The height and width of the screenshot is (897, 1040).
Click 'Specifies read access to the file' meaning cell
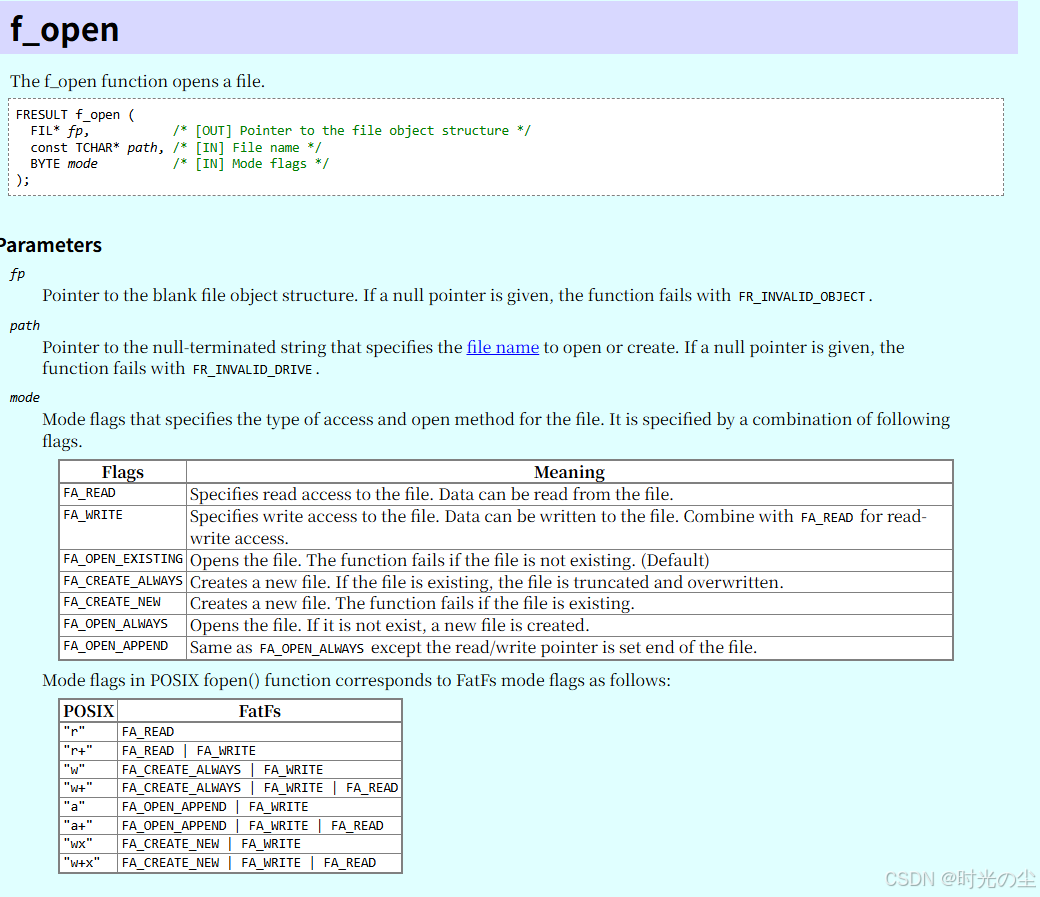pos(570,494)
